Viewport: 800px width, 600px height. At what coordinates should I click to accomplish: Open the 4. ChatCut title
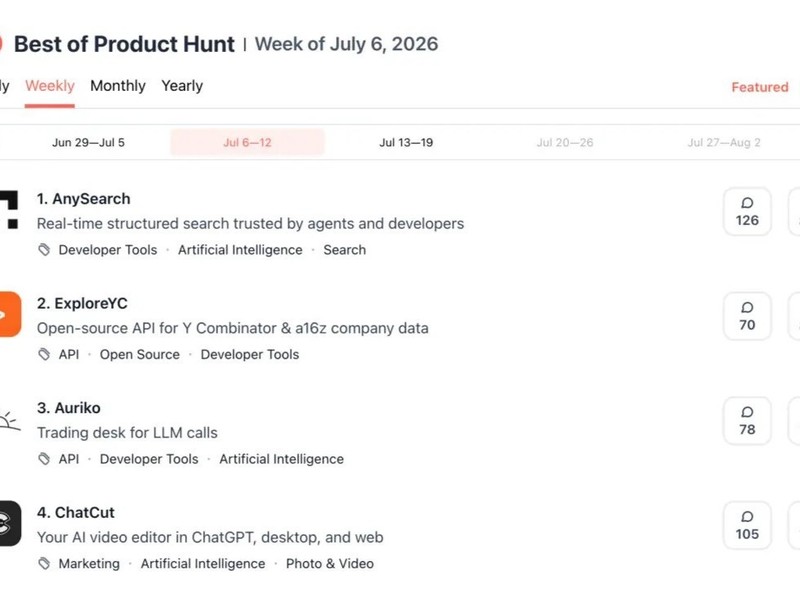[76, 513]
